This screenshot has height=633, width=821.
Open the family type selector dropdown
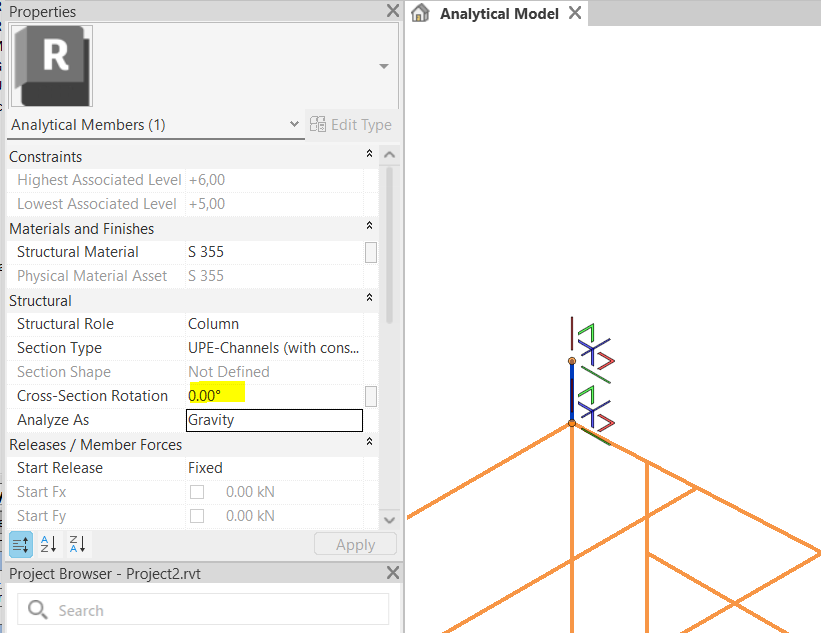383,66
